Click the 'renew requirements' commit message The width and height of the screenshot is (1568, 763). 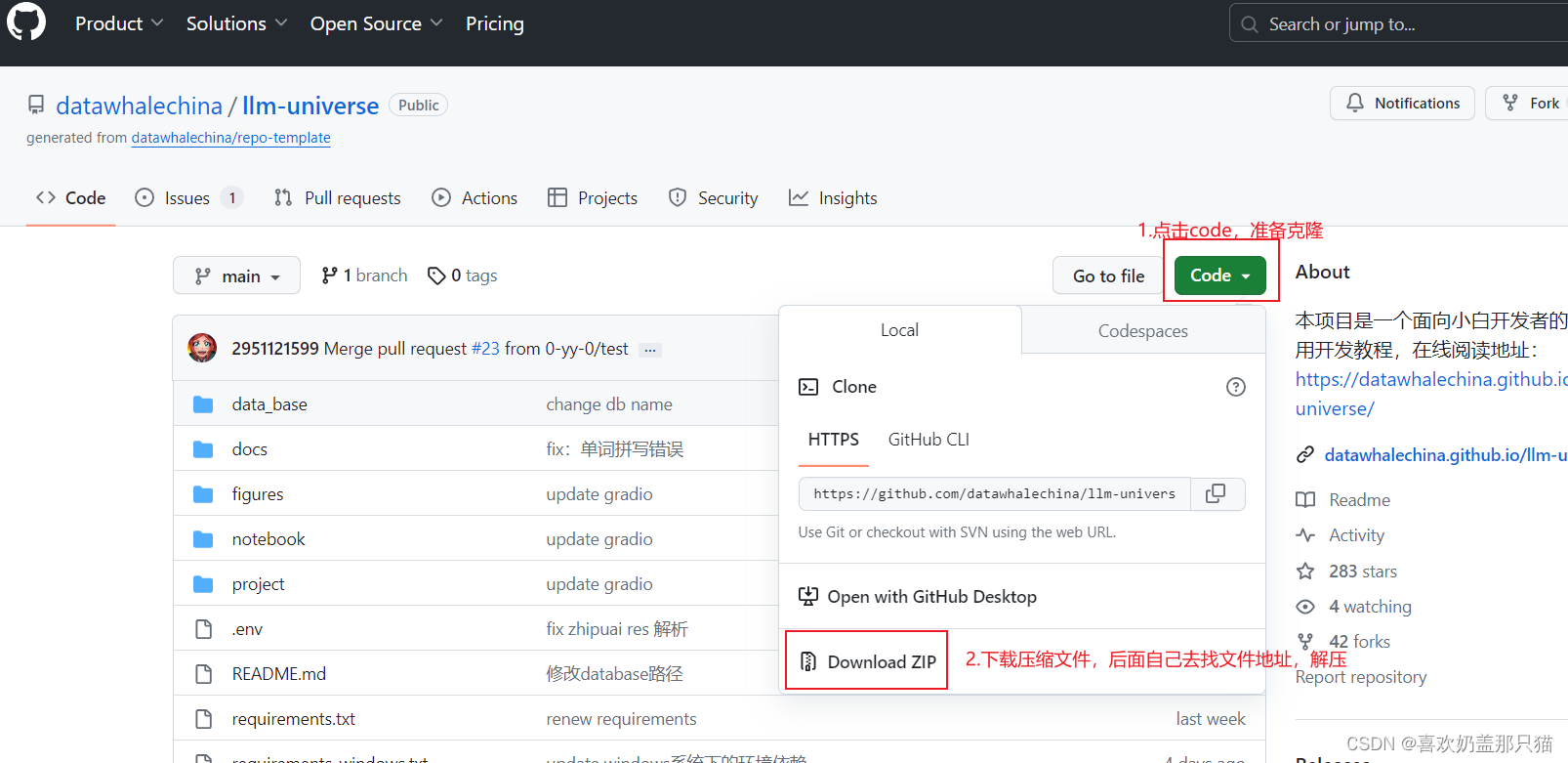click(x=621, y=719)
